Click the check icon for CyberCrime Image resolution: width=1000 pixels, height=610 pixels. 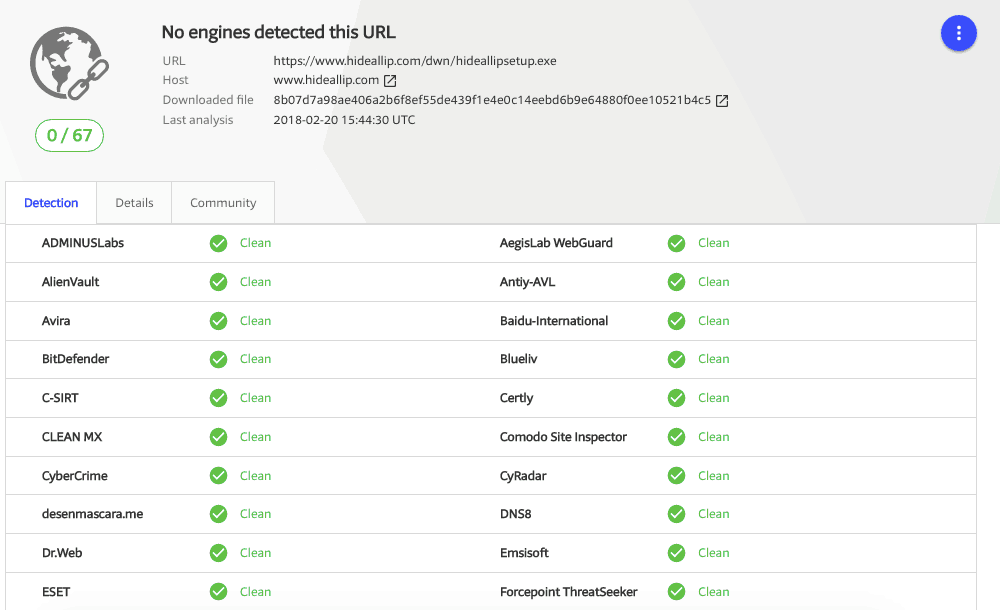pos(219,476)
